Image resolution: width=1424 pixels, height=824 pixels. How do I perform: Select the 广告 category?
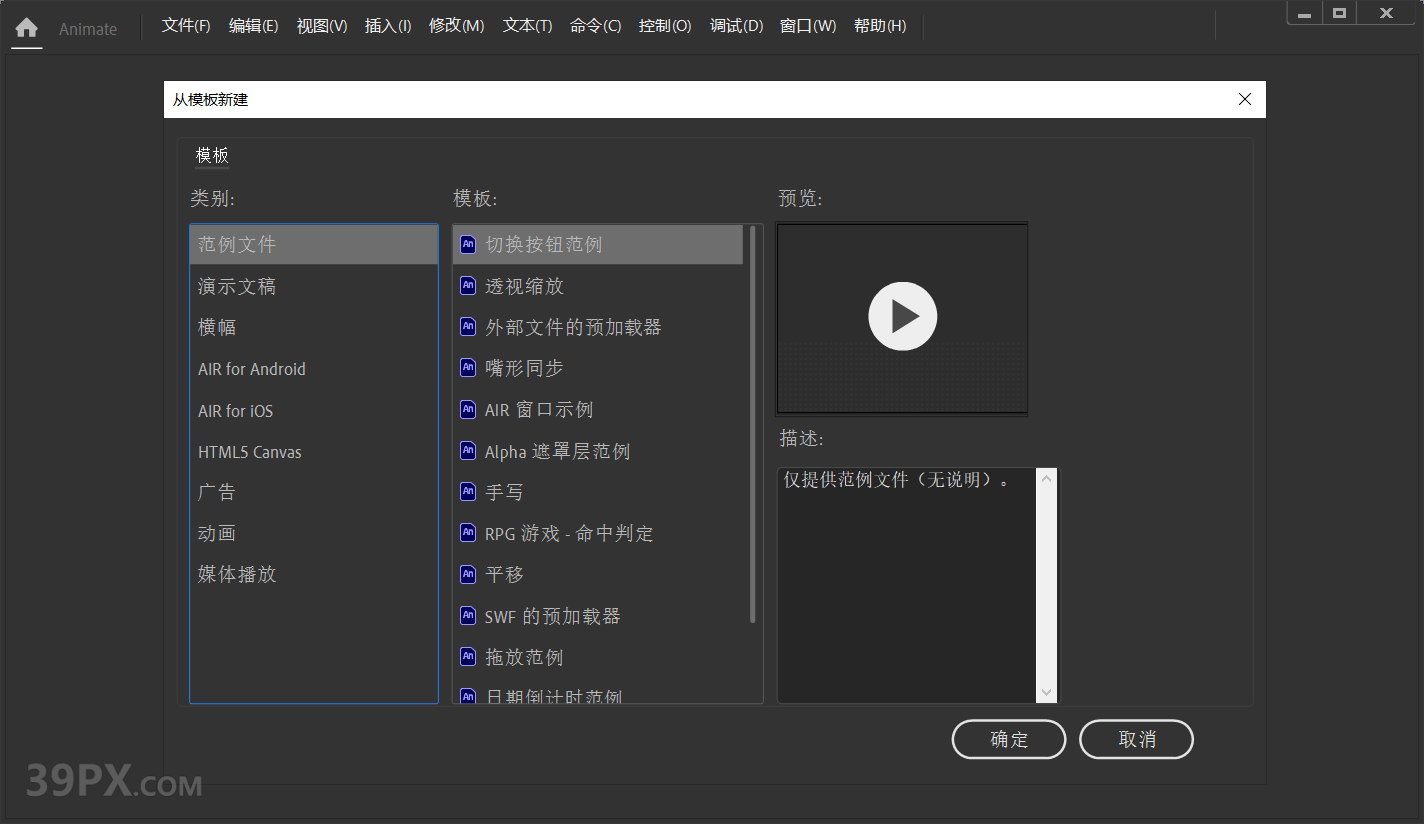(x=314, y=492)
